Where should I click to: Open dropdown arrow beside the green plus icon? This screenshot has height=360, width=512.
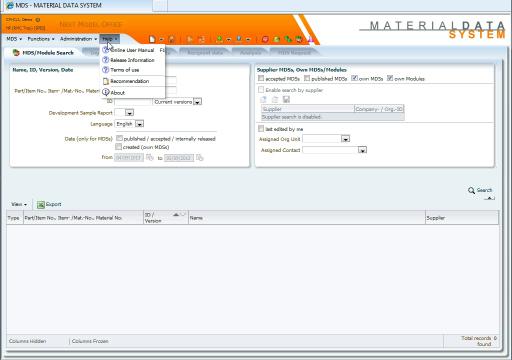pos(229,40)
